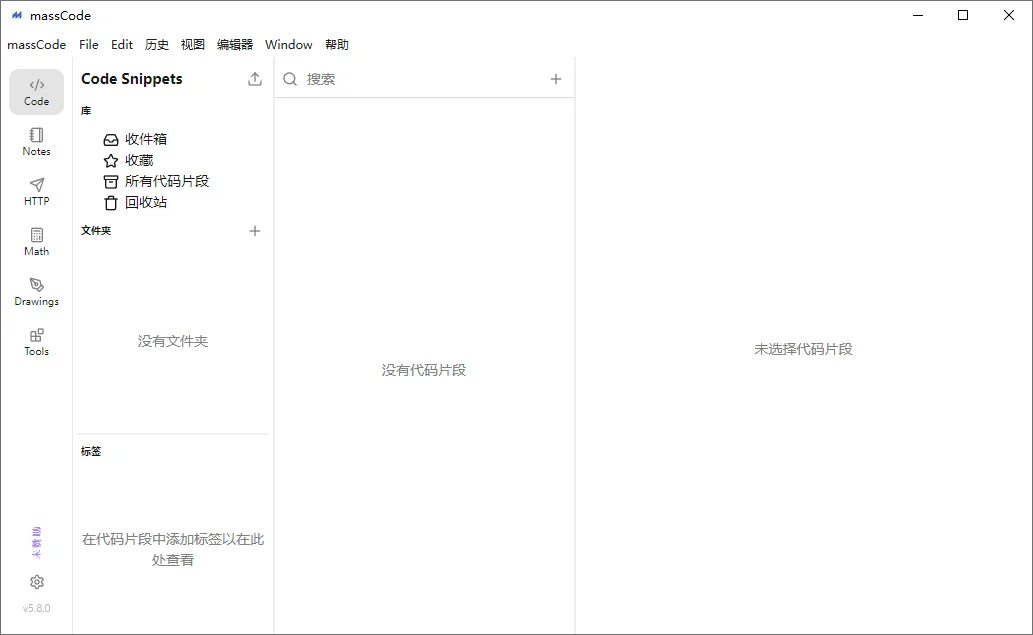
Task: Click the export icon beside Code Snippets
Action: (x=255, y=79)
